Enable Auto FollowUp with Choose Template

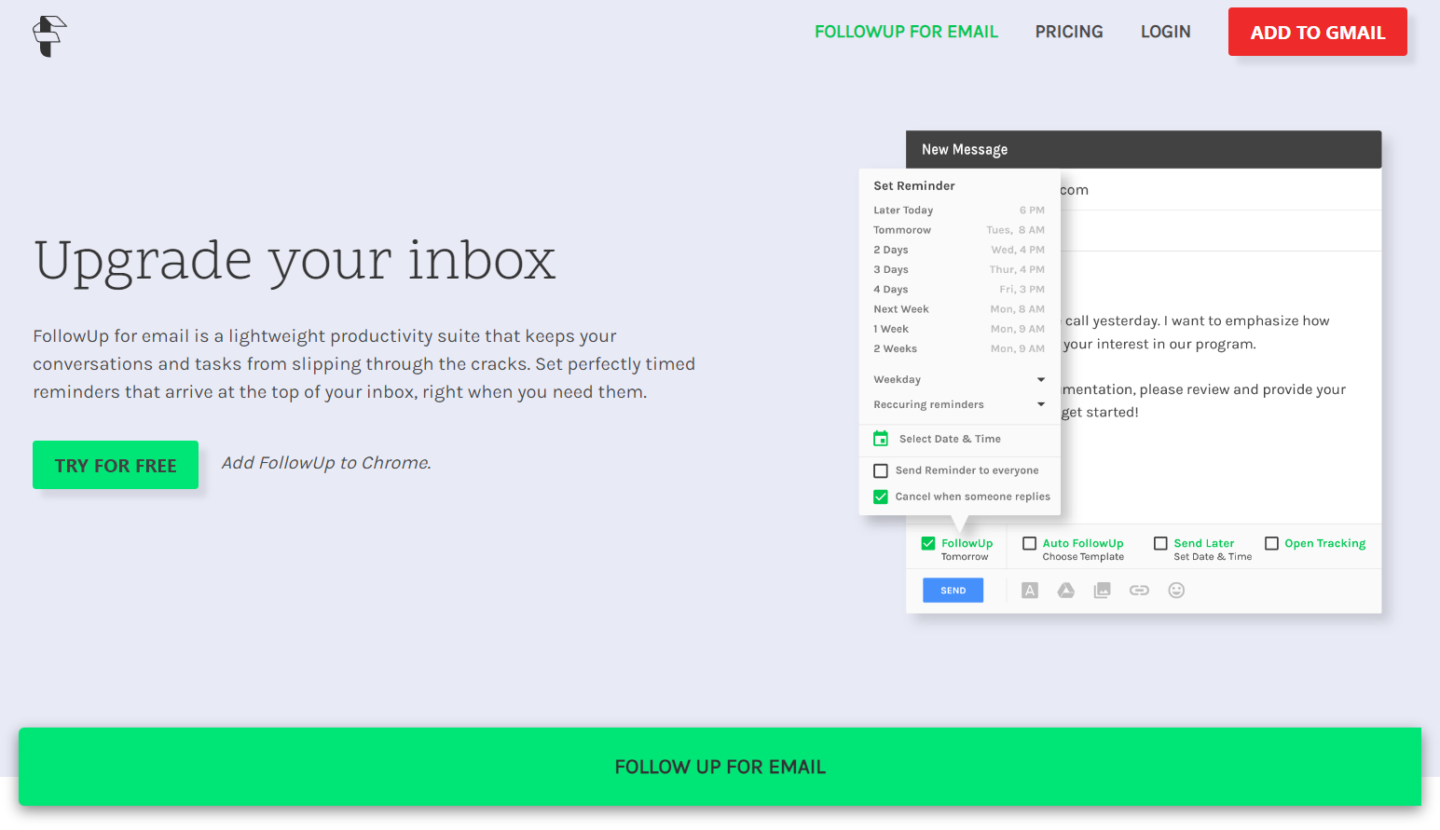1030,543
